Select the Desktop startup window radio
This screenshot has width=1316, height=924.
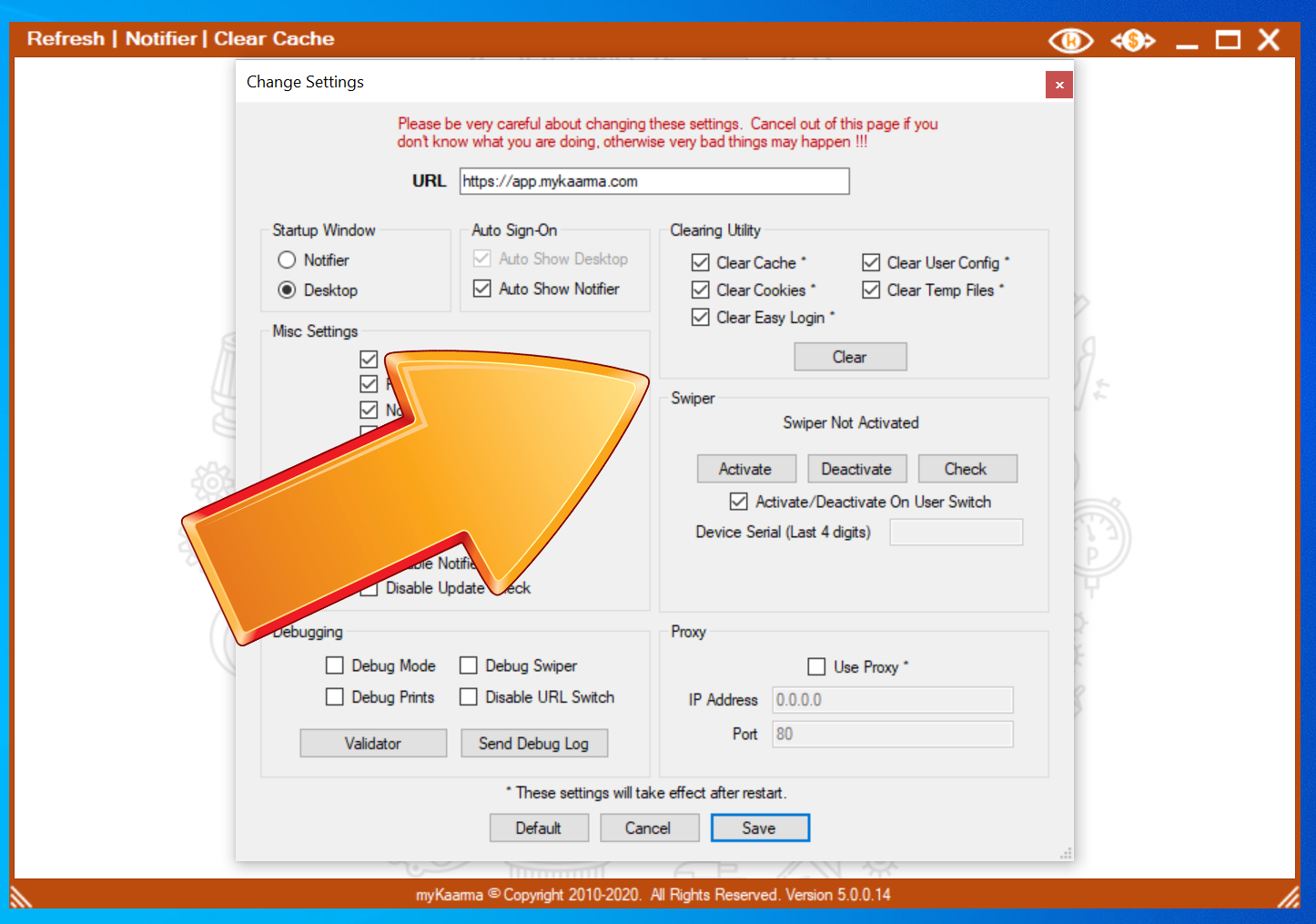click(287, 290)
